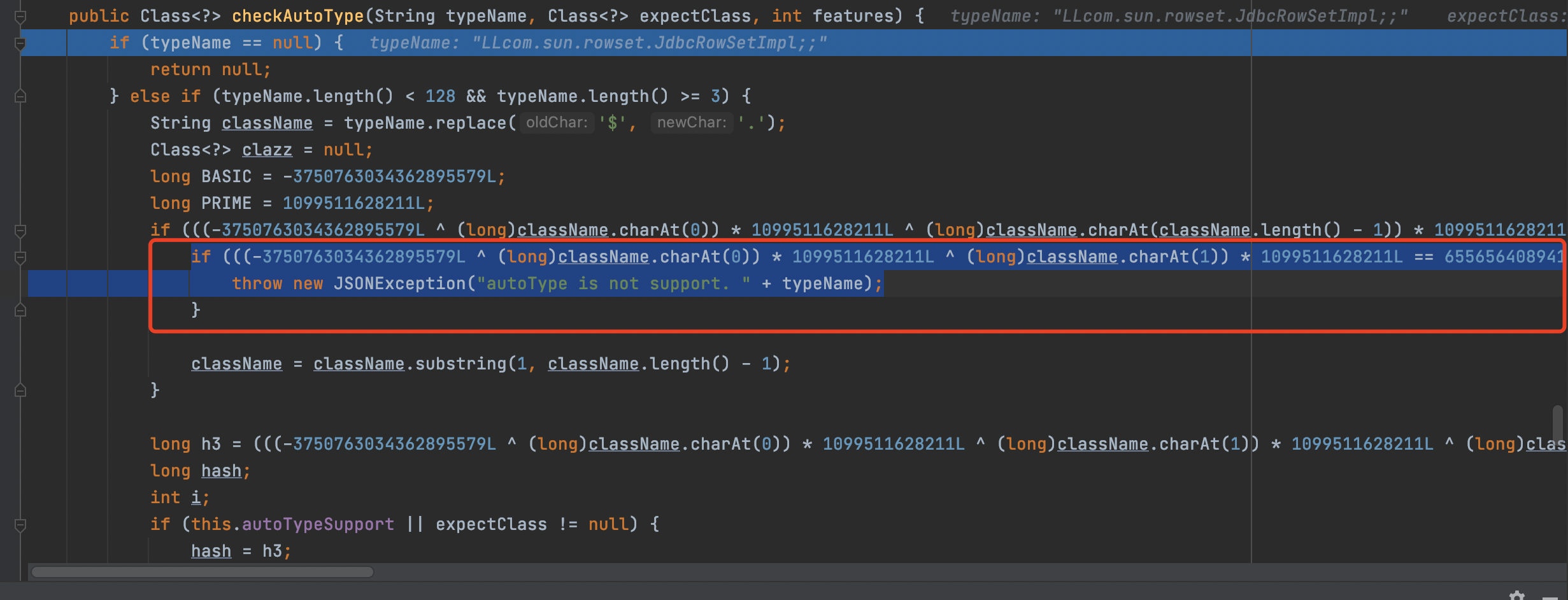Click the 'int i;' declaration

180,497
